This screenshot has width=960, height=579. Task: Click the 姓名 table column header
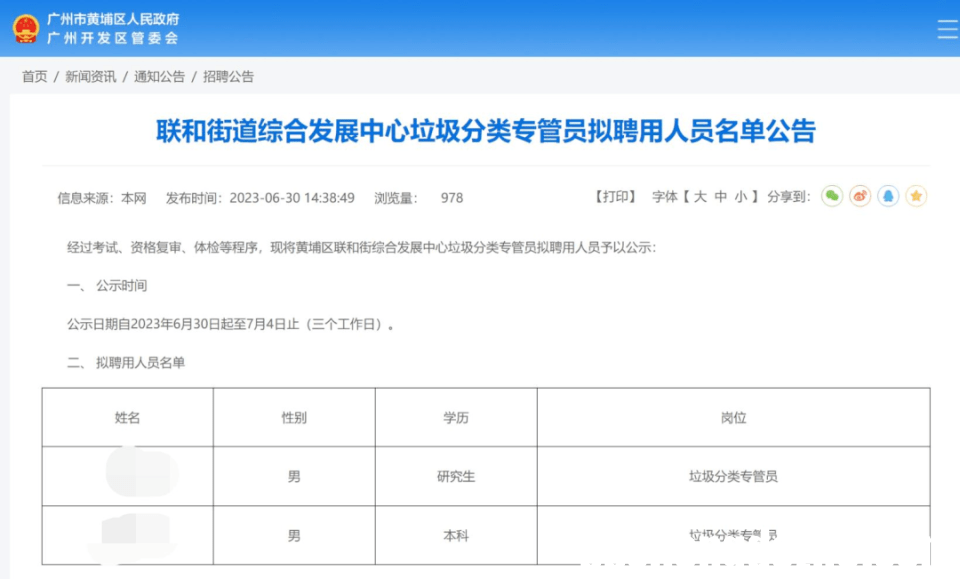[127, 418]
